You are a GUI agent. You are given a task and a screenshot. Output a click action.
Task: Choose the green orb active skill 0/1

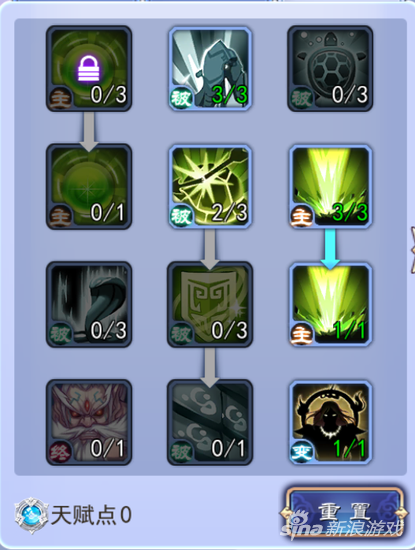tap(89, 187)
